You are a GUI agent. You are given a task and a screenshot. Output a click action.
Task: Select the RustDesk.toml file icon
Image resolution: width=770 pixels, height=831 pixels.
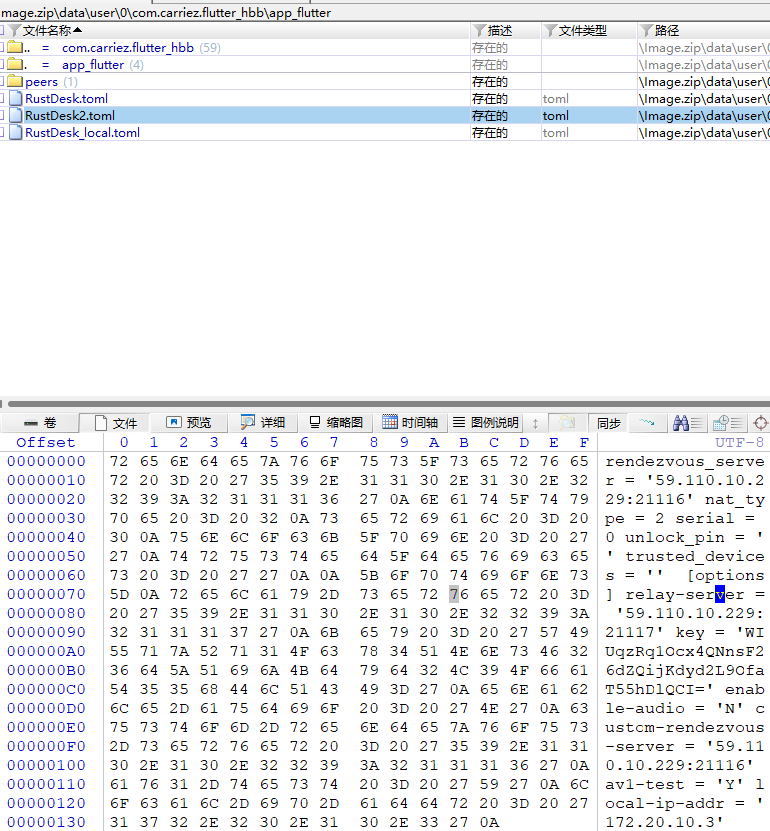[16, 99]
